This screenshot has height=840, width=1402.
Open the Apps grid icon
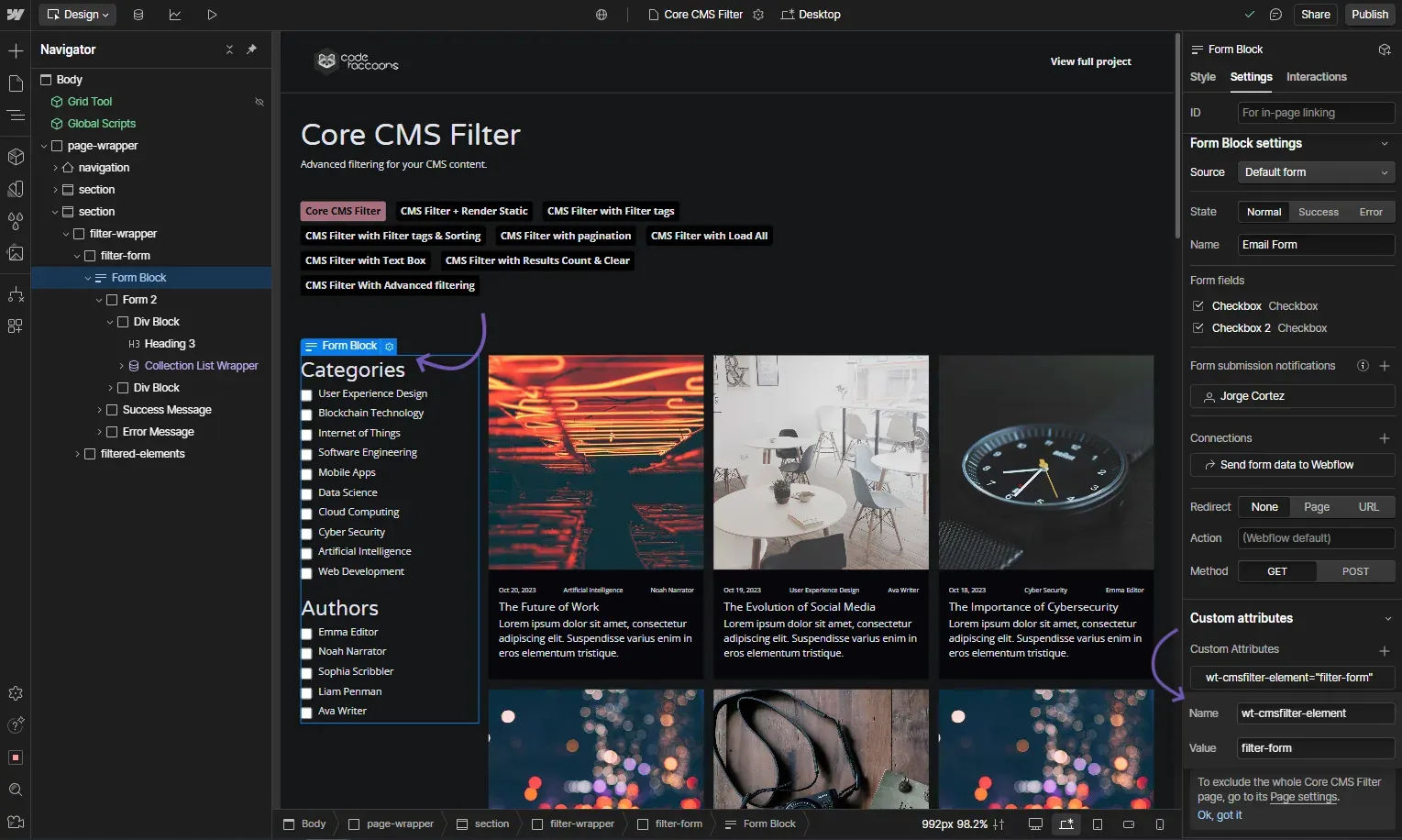click(16, 326)
